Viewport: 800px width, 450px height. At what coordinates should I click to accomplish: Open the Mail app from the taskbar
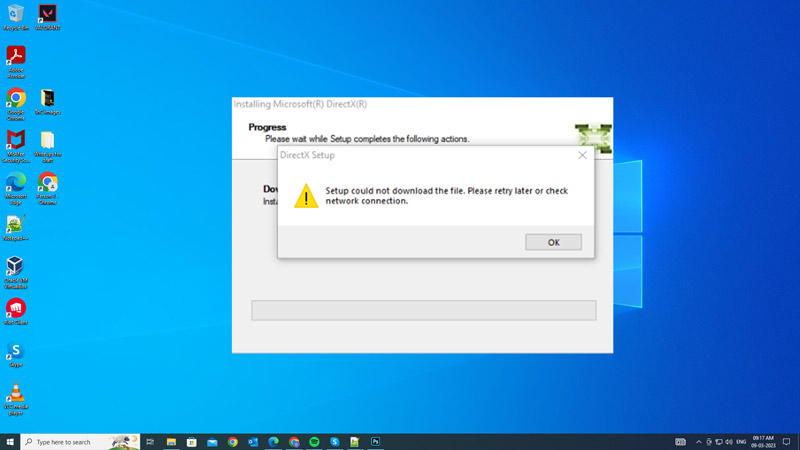point(212,442)
